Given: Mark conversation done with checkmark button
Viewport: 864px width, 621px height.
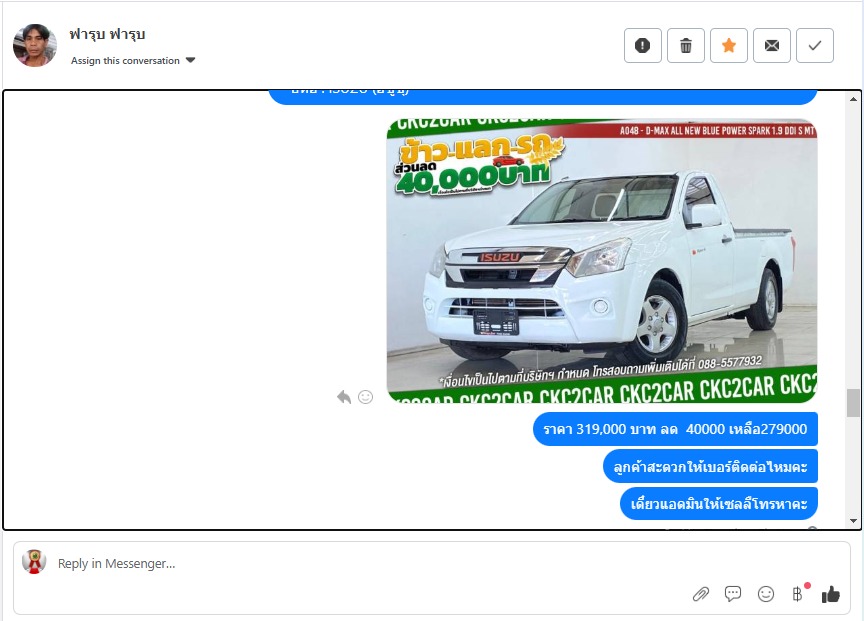Looking at the screenshot, I should [x=815, y=45].
